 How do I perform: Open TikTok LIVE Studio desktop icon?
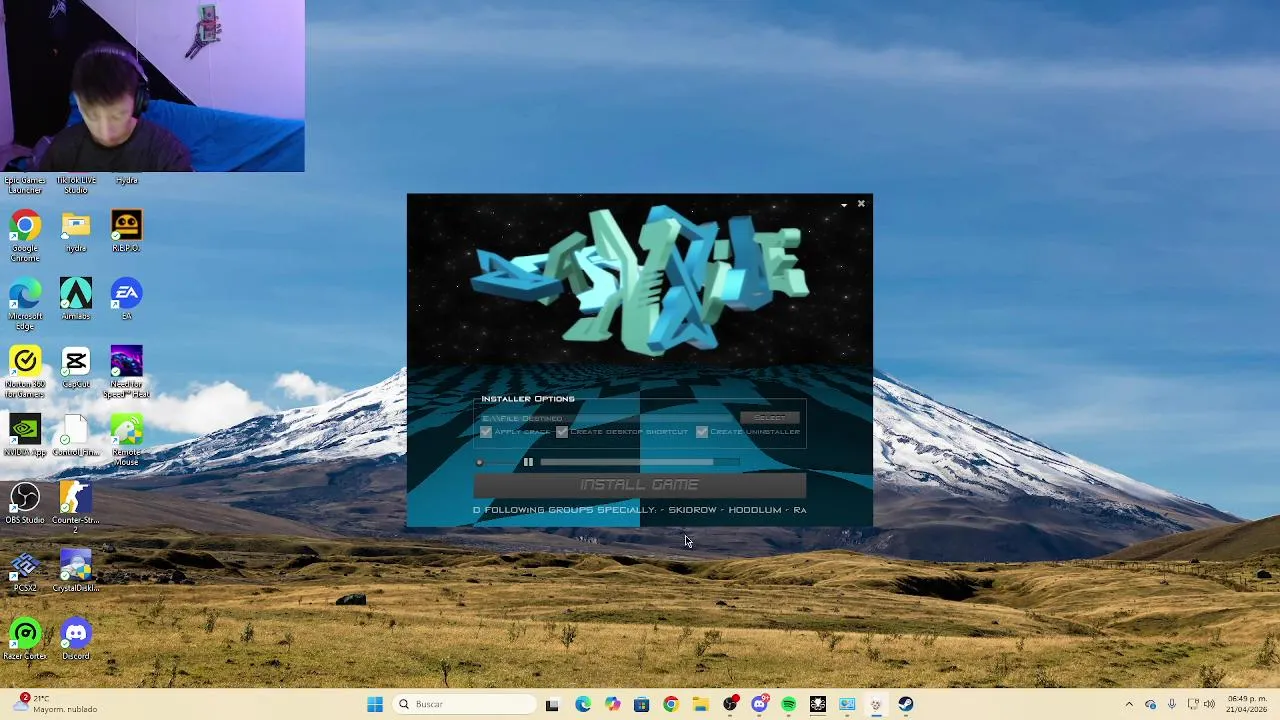click(76, 184)
